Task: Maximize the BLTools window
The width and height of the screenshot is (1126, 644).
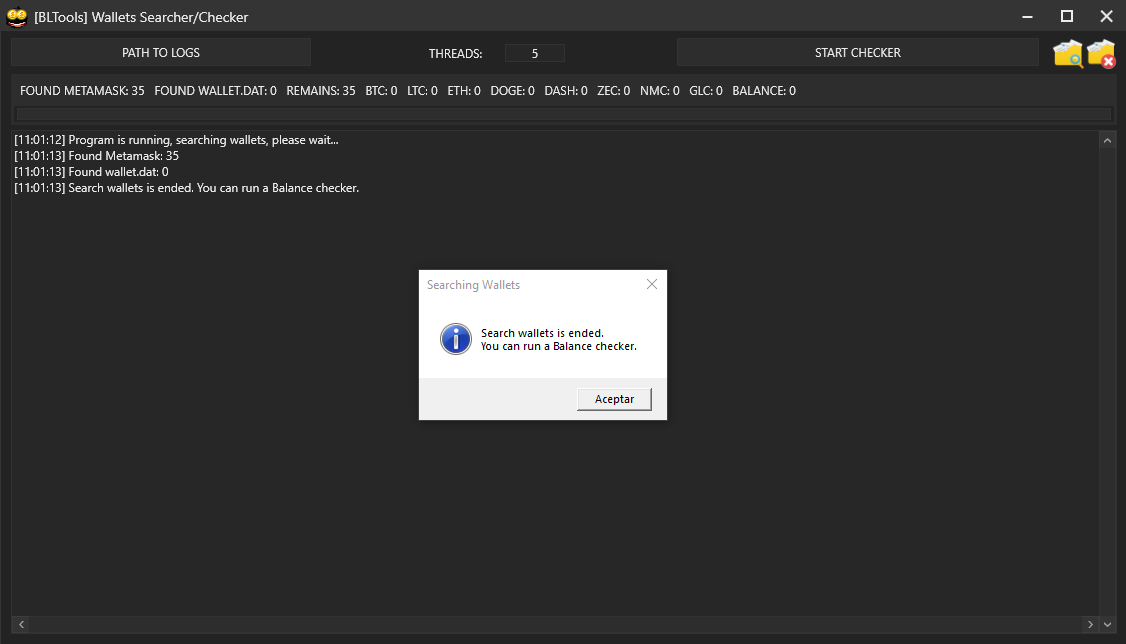Action: [1067, 17]
